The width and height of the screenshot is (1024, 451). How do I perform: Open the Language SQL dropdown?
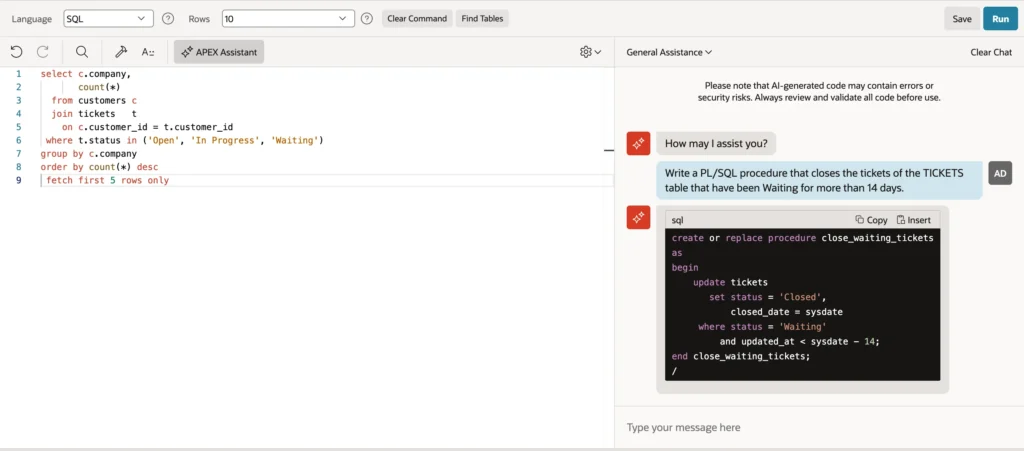108,18
